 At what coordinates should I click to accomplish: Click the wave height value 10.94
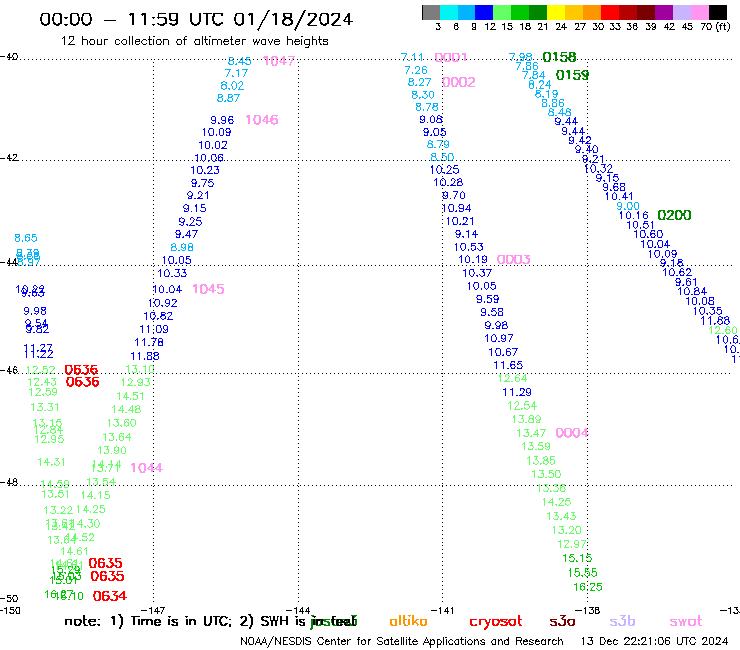pos(456,208)
